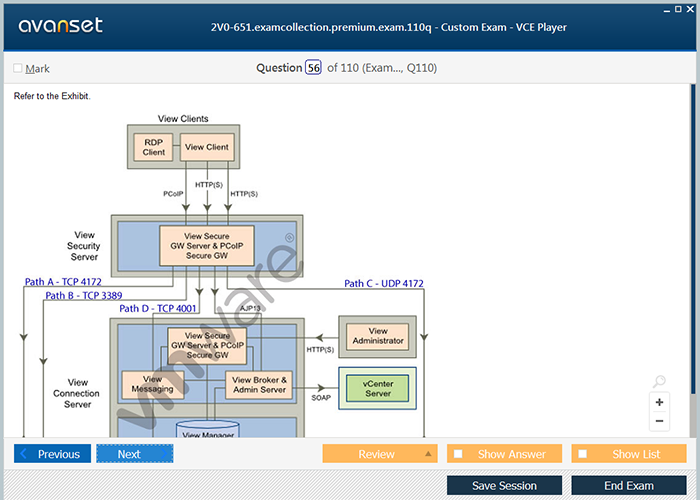The height and width of the screenshot is (500, 700).
Task: Edit the question number 56 field
Action: (x=313, y=68)
